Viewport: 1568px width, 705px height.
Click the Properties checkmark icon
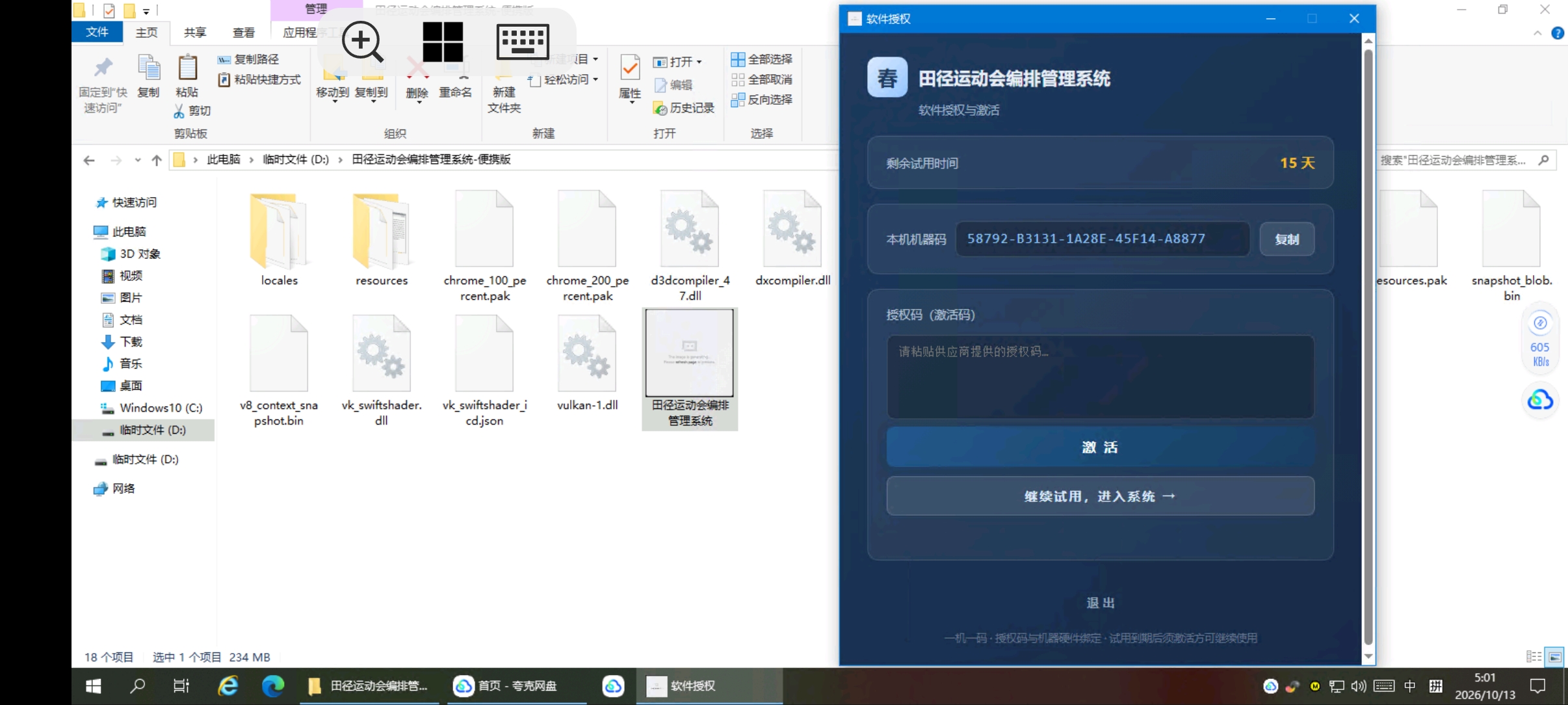(630, 68)
